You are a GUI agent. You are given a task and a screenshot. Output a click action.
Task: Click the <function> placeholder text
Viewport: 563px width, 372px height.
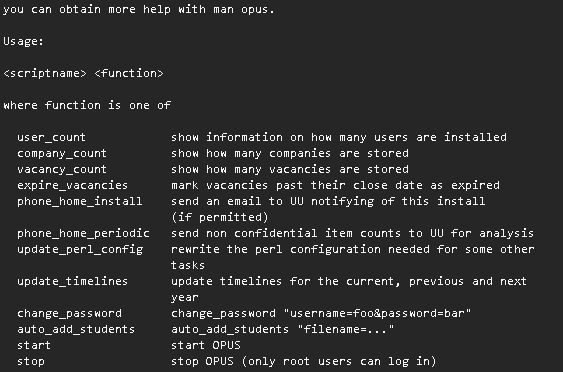click(129, 73)
